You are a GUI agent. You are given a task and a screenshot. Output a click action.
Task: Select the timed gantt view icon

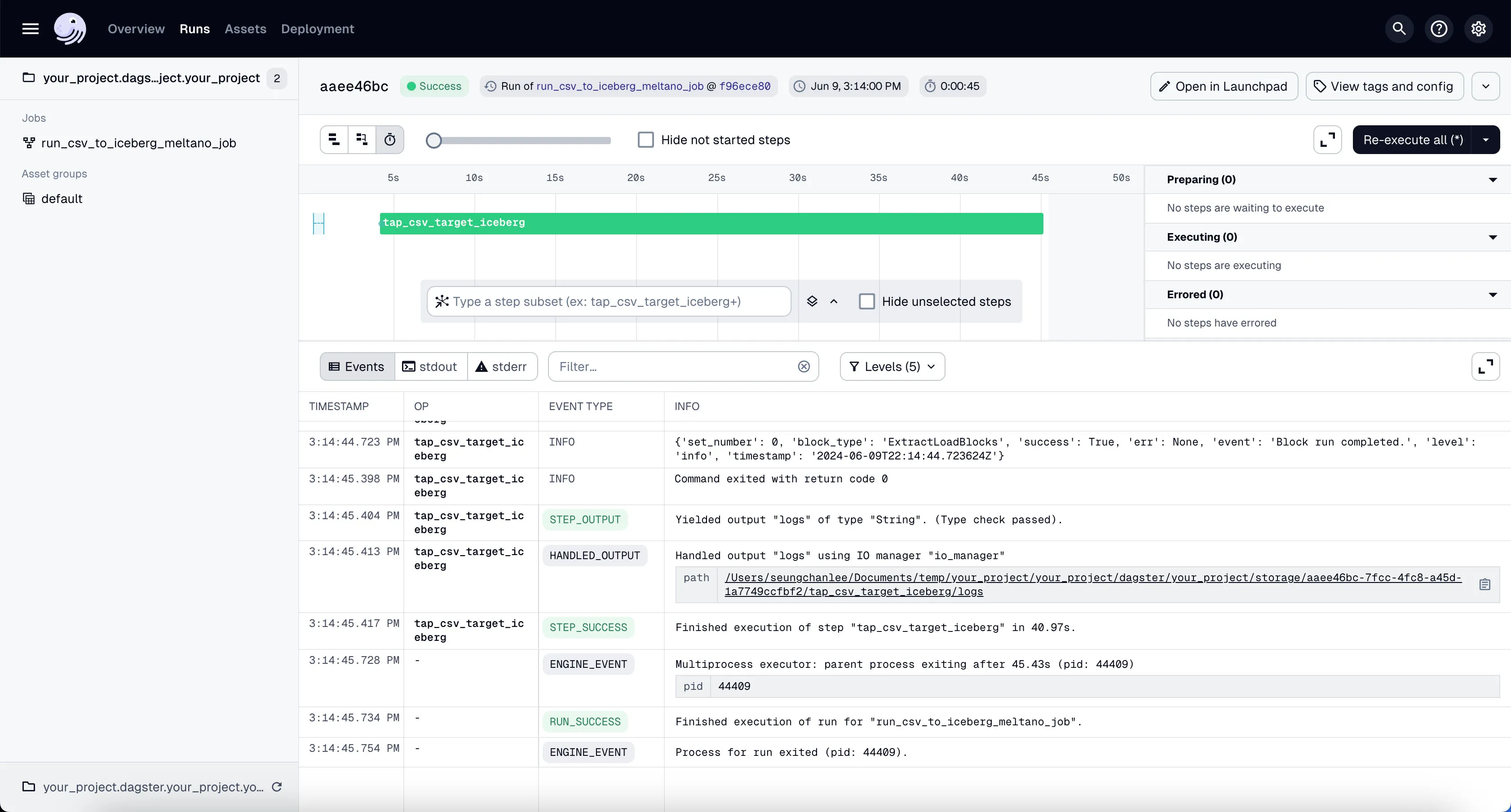390,140
